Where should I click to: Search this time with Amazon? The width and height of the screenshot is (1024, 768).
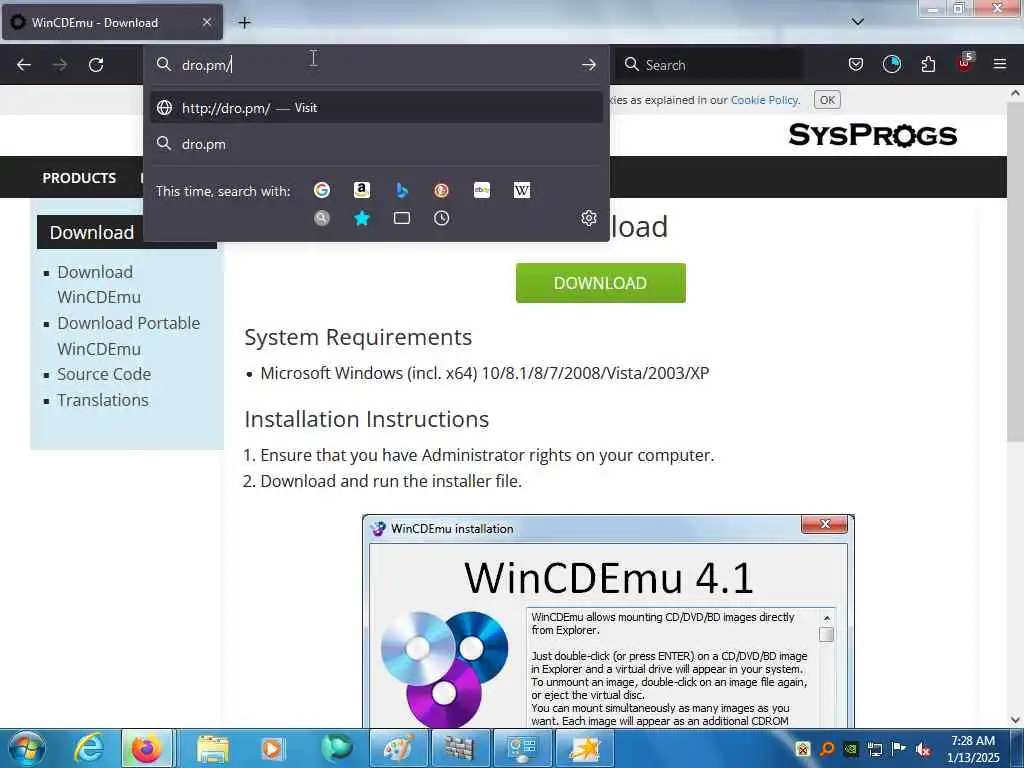(x=362, y=190)
